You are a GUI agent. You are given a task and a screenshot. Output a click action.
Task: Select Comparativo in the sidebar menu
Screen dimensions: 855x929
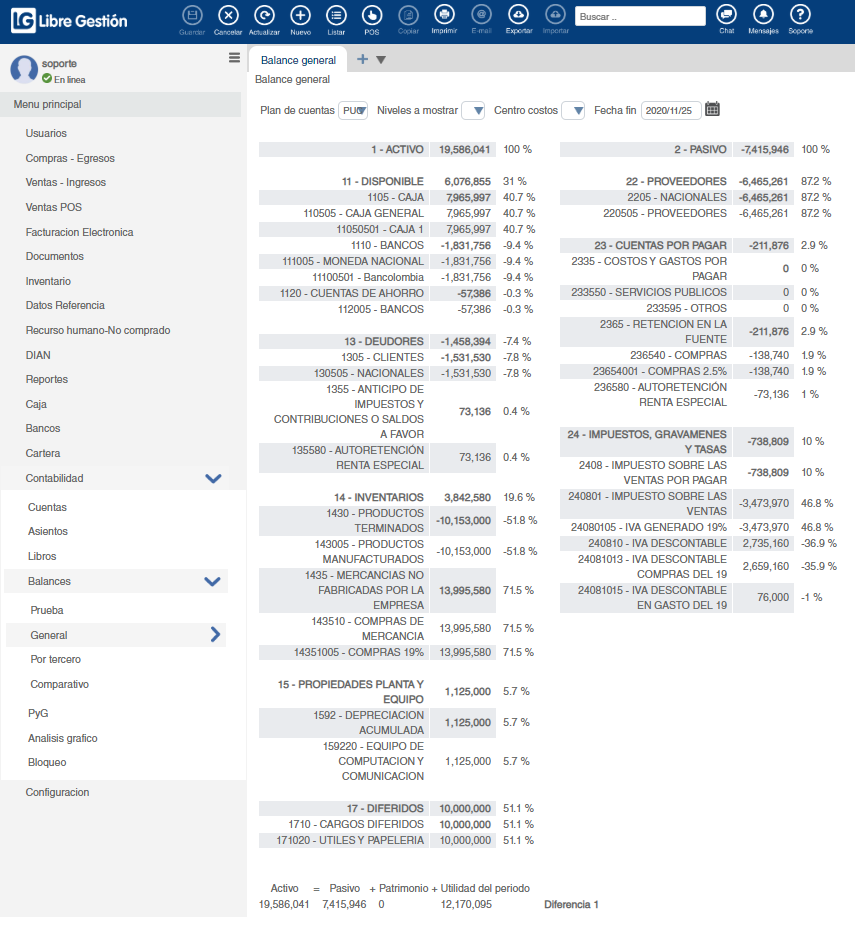tap(60, 684)
